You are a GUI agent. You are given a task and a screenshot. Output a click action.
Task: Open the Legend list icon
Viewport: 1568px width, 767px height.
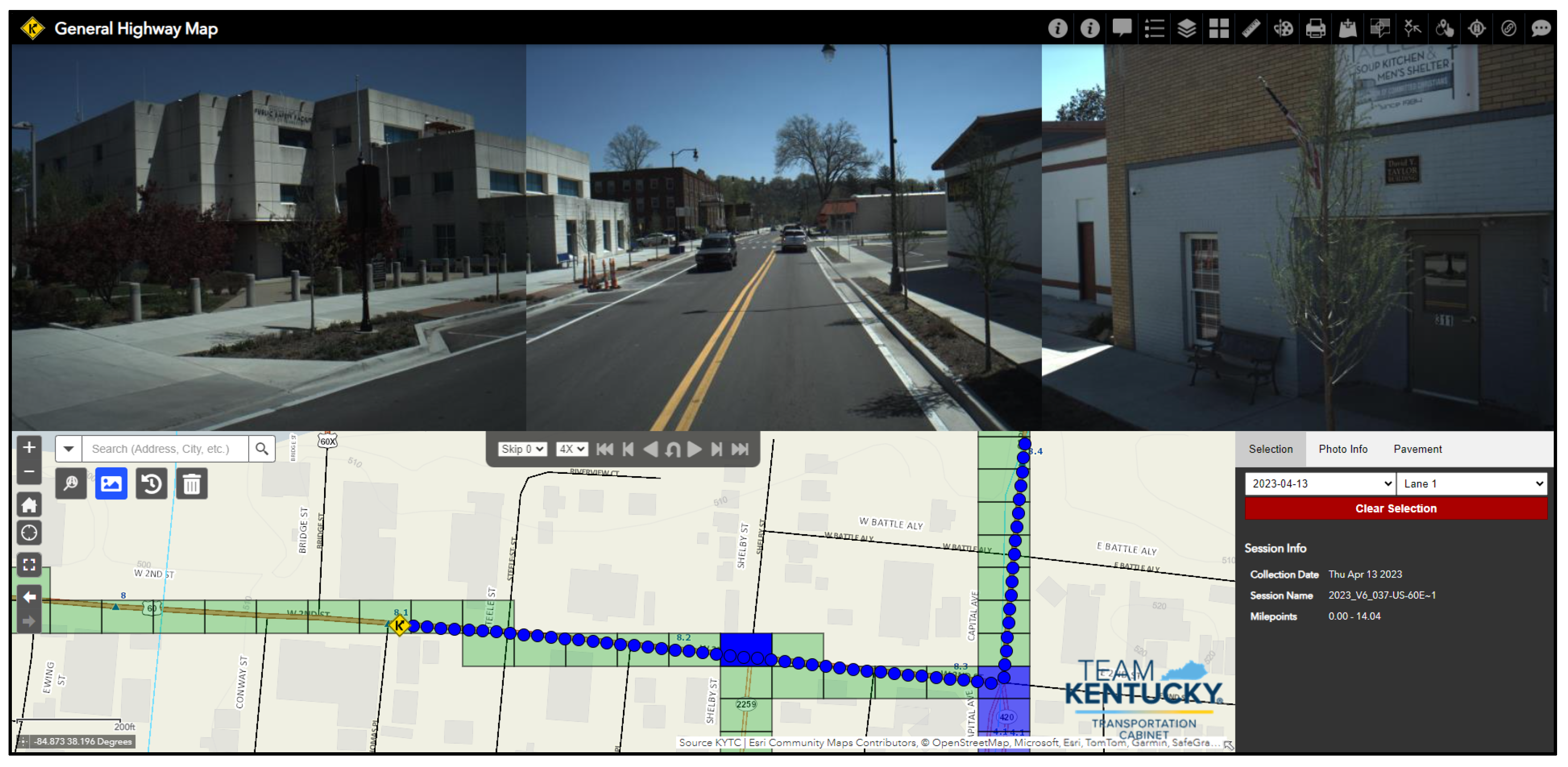tap(1154, 29)
